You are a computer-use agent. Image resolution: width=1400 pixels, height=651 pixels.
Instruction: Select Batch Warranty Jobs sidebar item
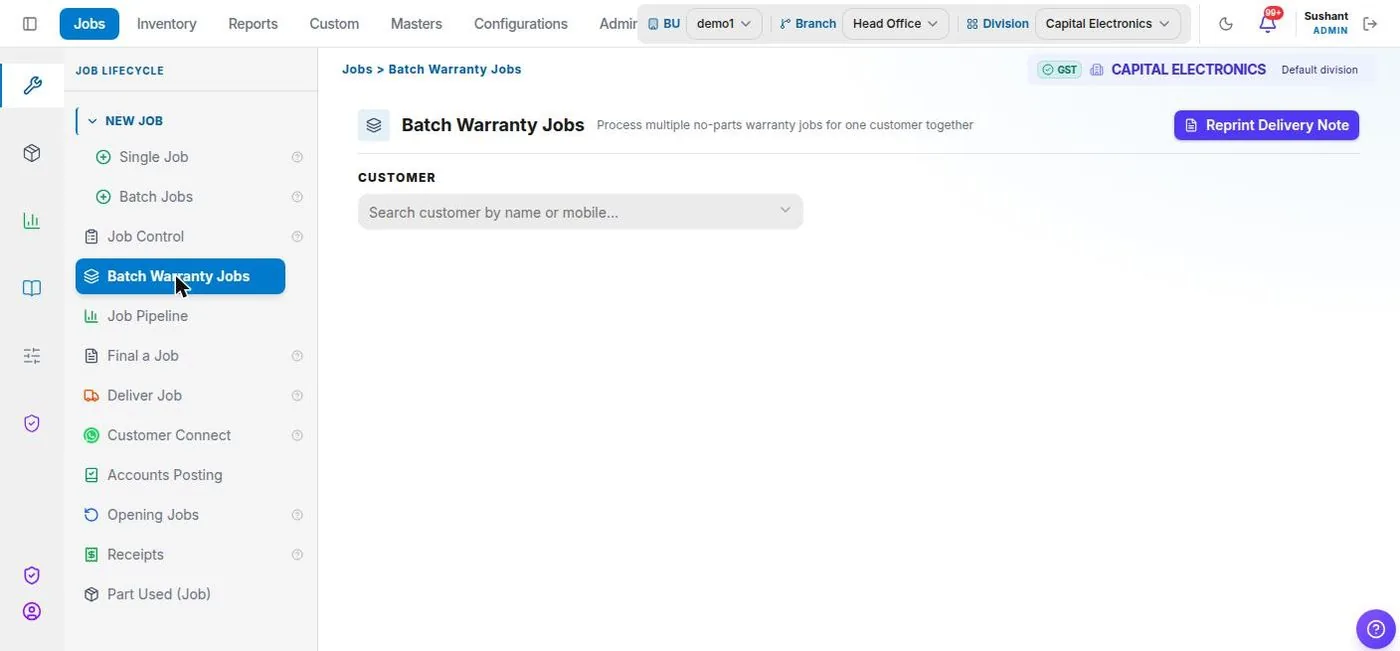180,276
